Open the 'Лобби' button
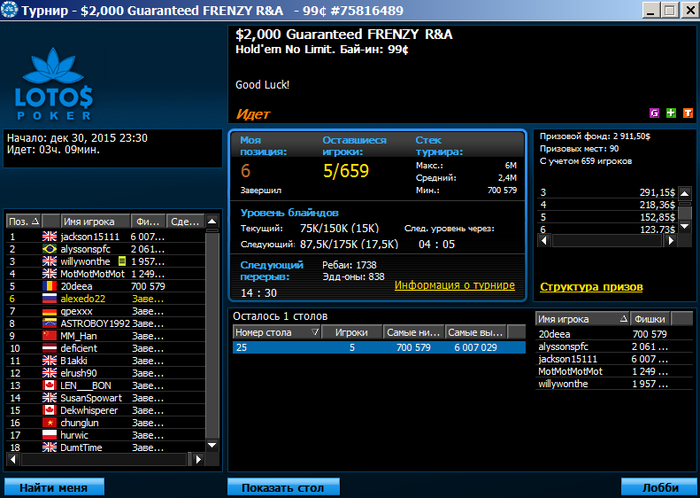 [658, 487]
